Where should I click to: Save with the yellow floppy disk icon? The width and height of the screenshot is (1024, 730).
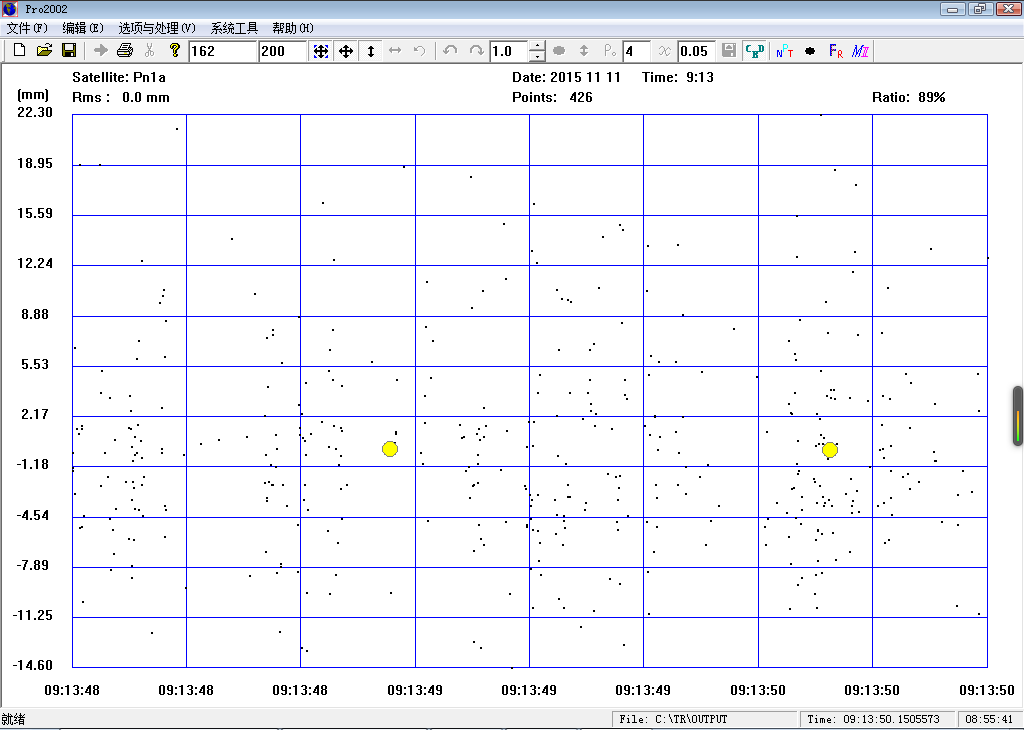(x=69, y=50)
